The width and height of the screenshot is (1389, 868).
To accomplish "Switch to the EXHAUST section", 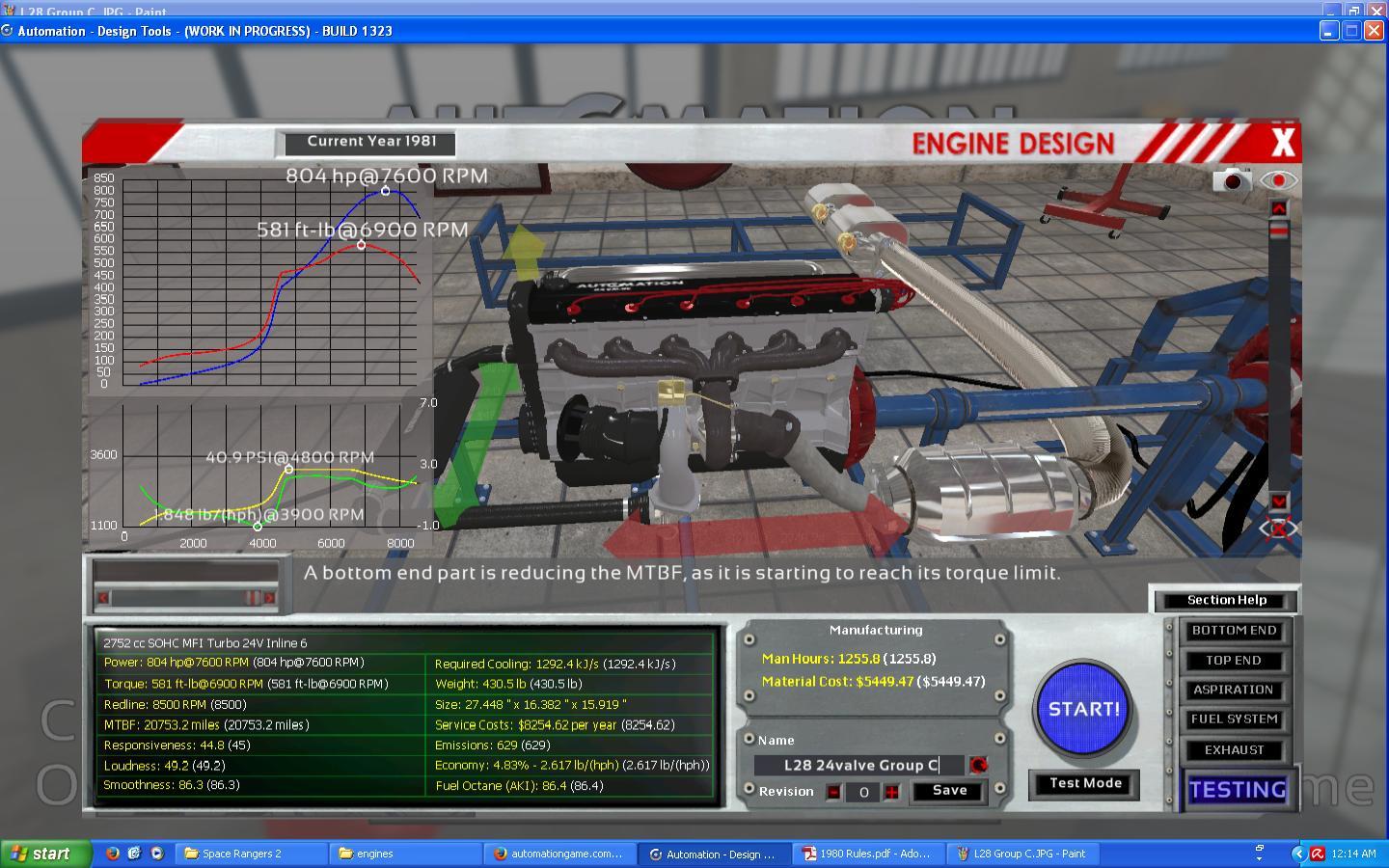I will pyautogui.click(x=1234, y=749).
